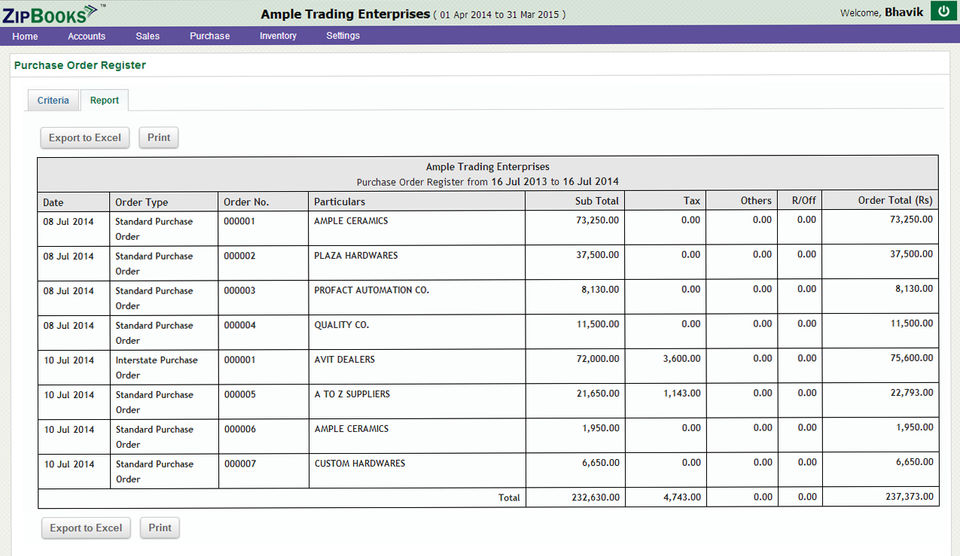Select the AVIT DEALERS row entry
Image resolution: width=960 pixels, height=556 pixels.
(345, 359)
